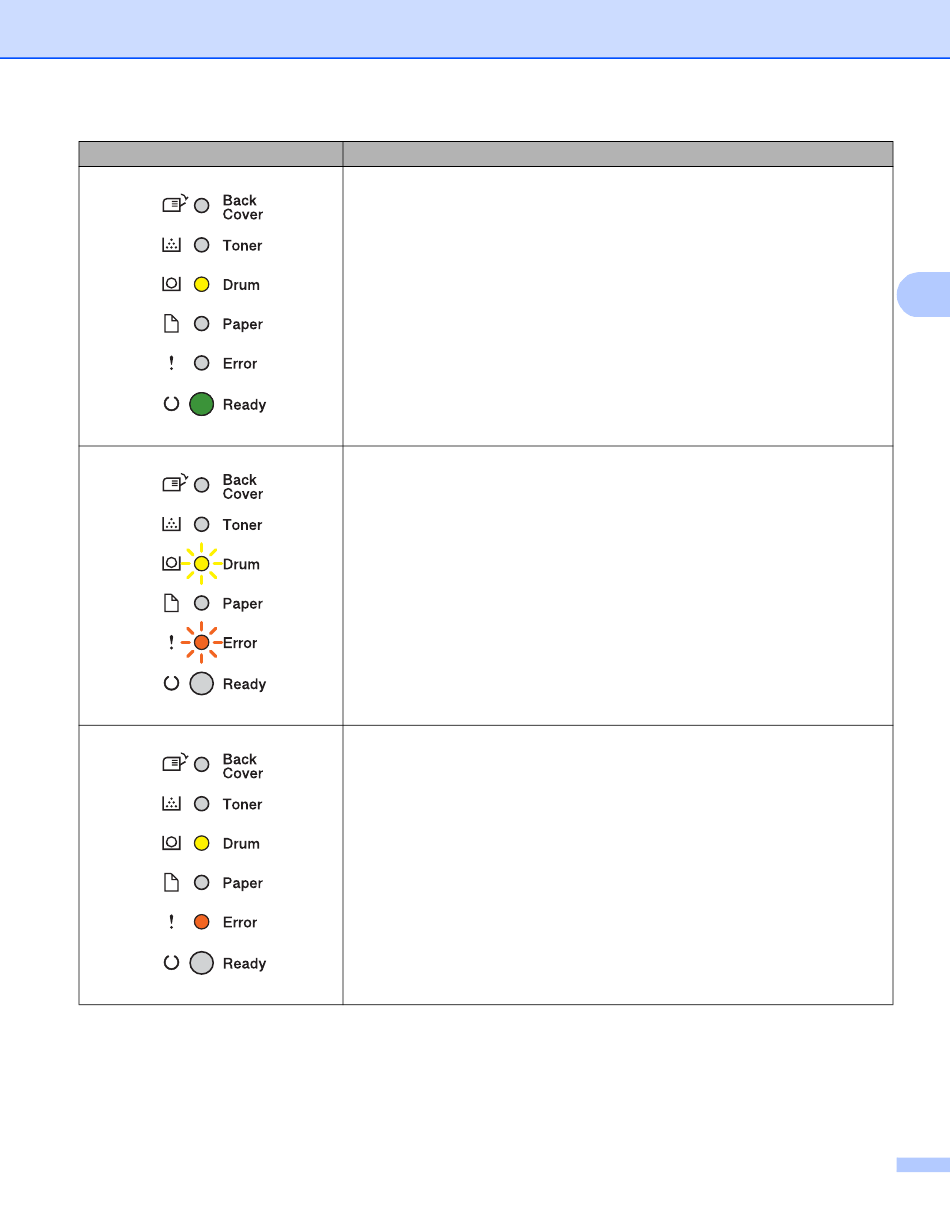This screenshot has height=1229, width=950.
Task: Click the Paper icon in second panel
Action: [171, 604]
